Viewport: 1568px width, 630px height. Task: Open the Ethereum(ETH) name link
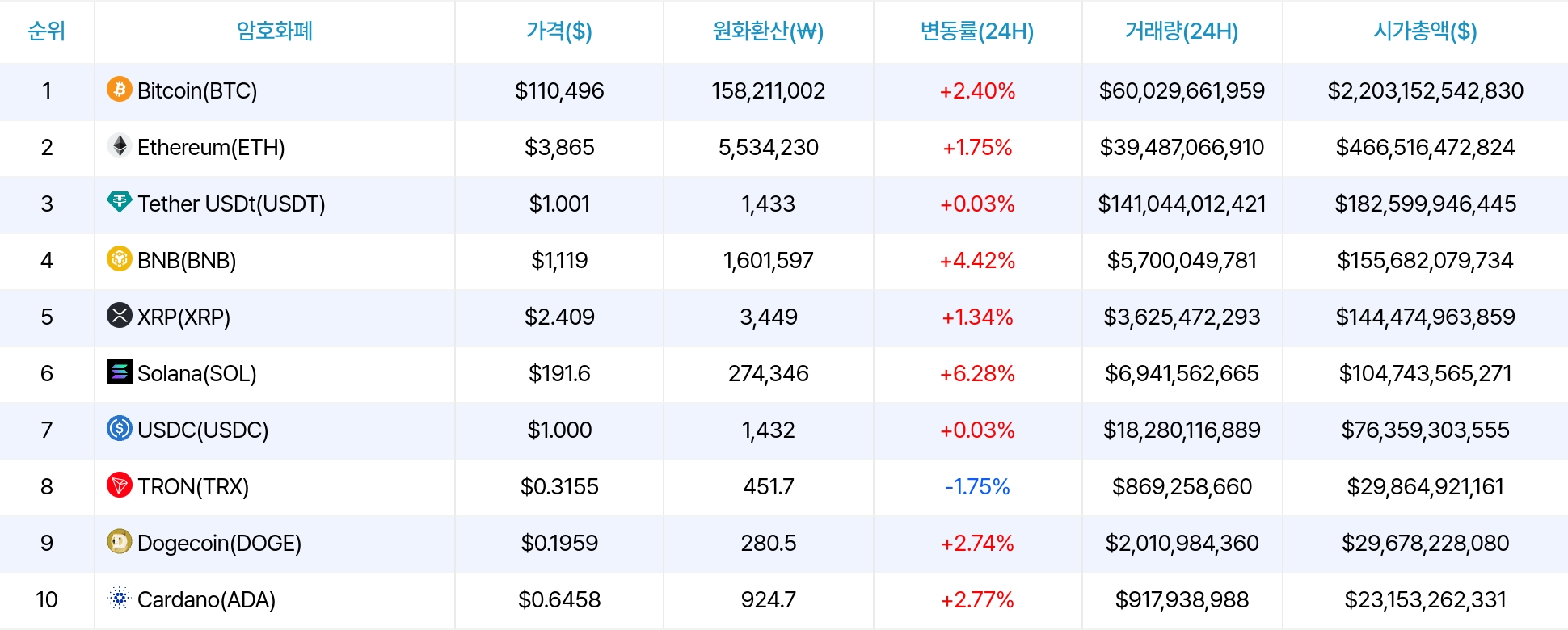click(x=211, y=147)
